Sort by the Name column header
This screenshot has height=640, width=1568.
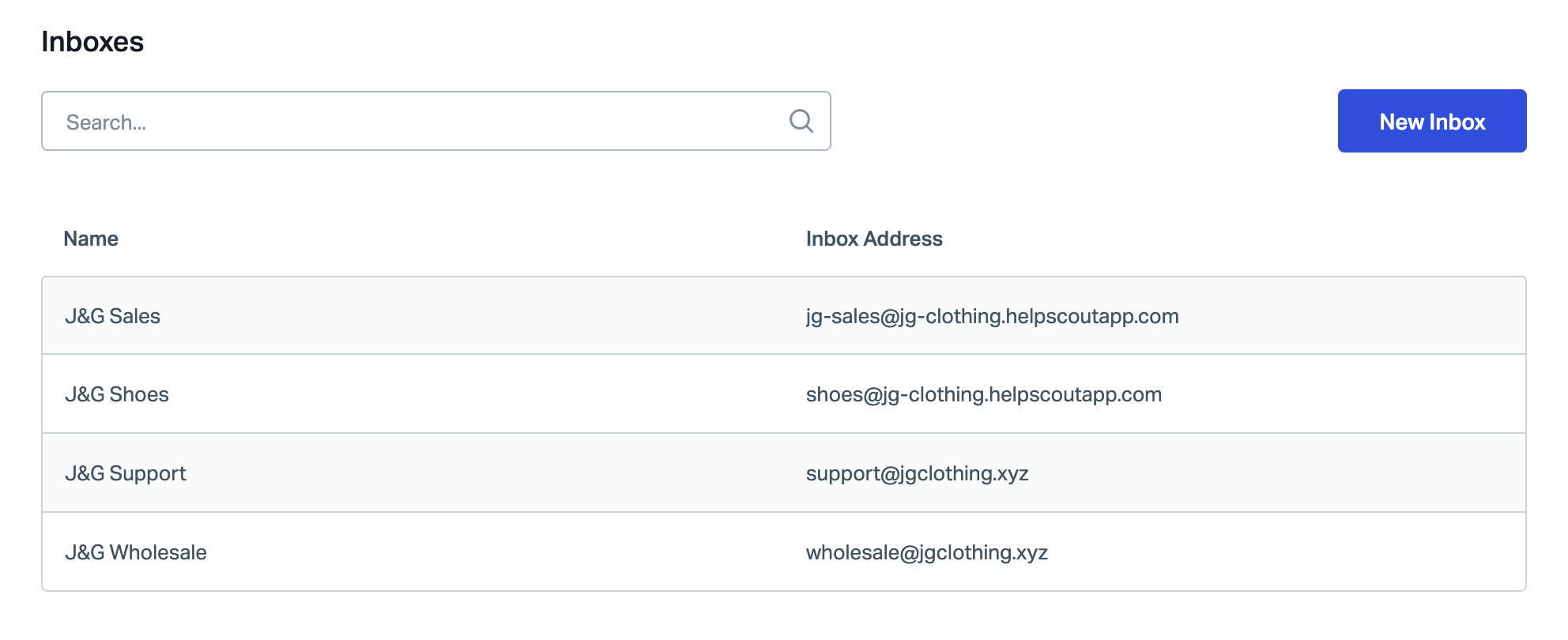(x=91, y=239)
